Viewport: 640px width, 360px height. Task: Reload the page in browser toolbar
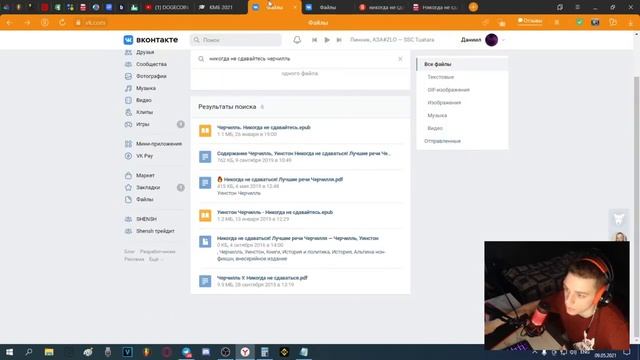(62, 22)
